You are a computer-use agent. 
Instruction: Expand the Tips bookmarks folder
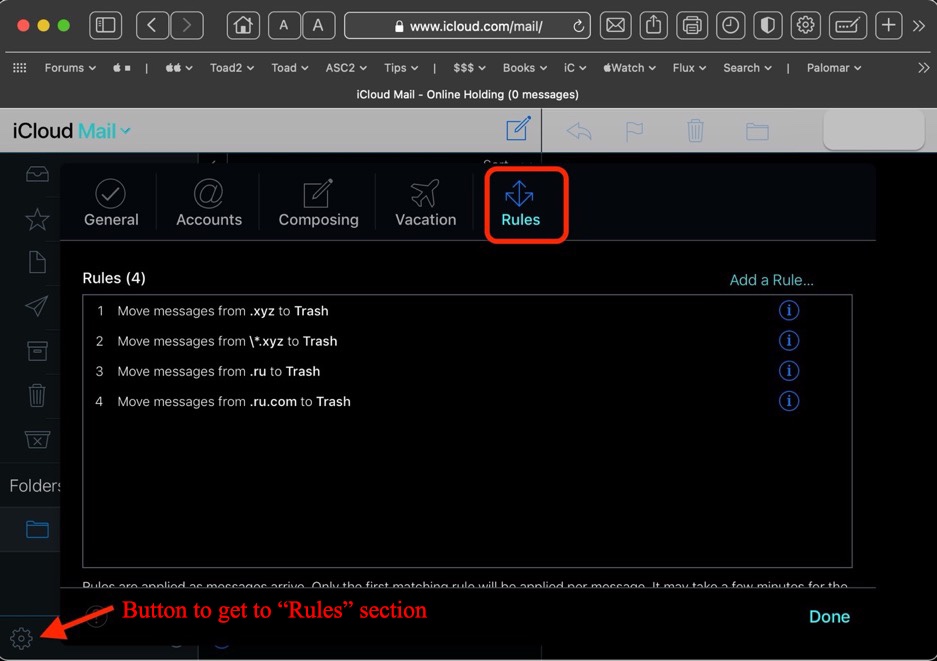400,68
